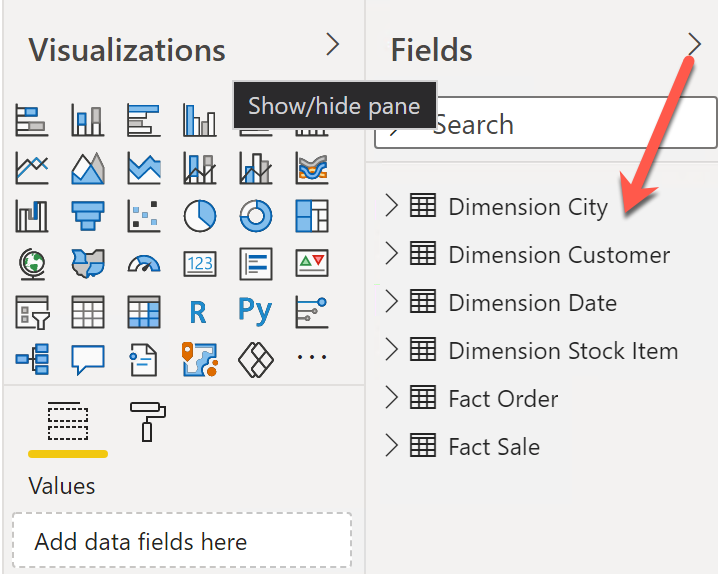Choose the scatter chart visual
Image resolution: width=718 pixels, height=574 pixels.
coord(144,215)
